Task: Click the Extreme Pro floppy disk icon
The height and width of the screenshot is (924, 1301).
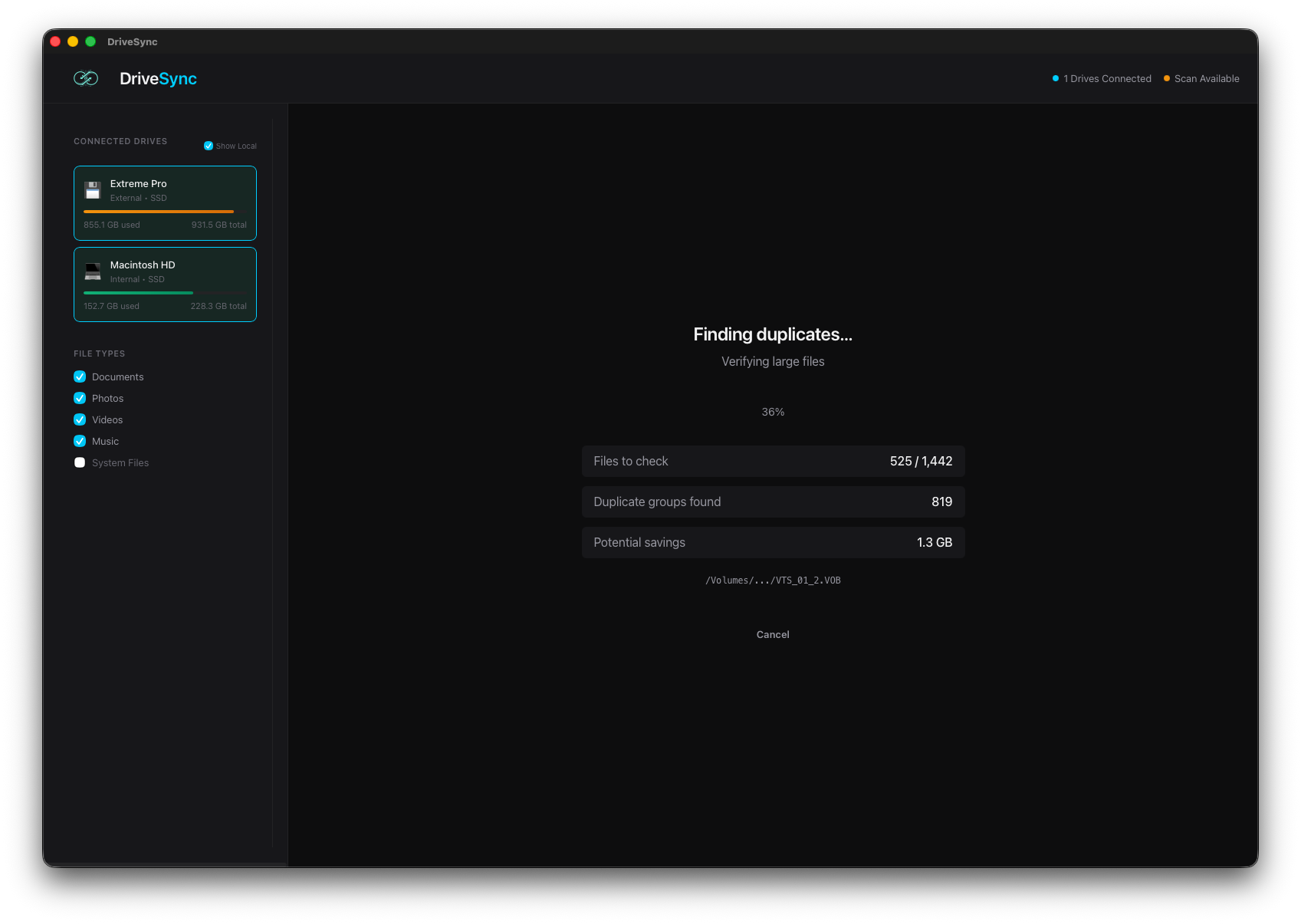Action: pyautogui.click(x=93, y=190)
